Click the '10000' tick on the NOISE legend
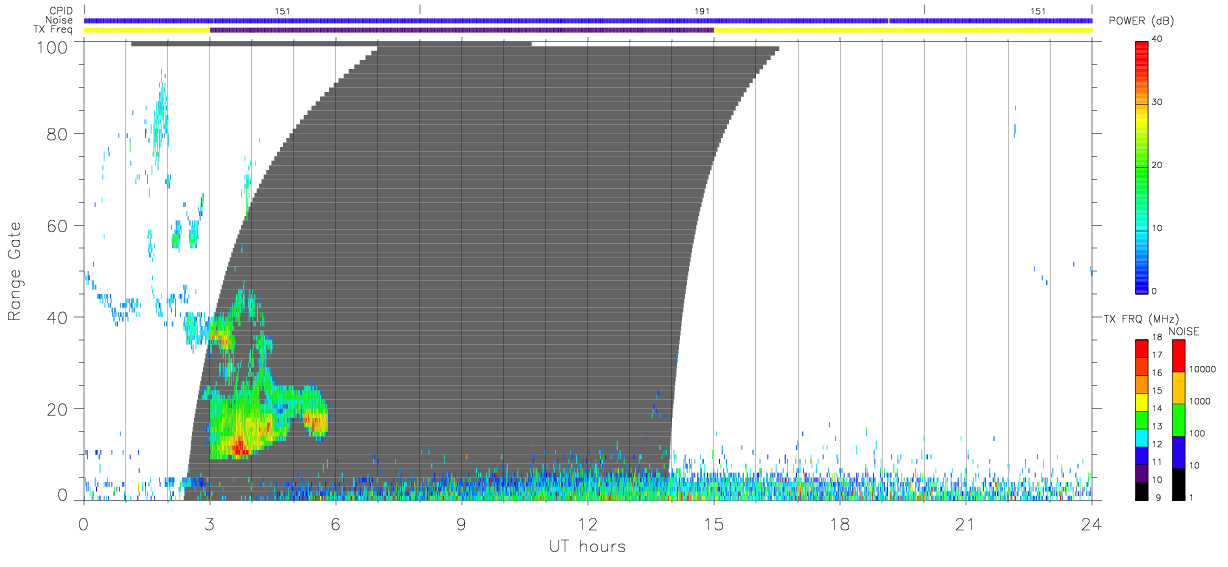 click(1202, 369)
